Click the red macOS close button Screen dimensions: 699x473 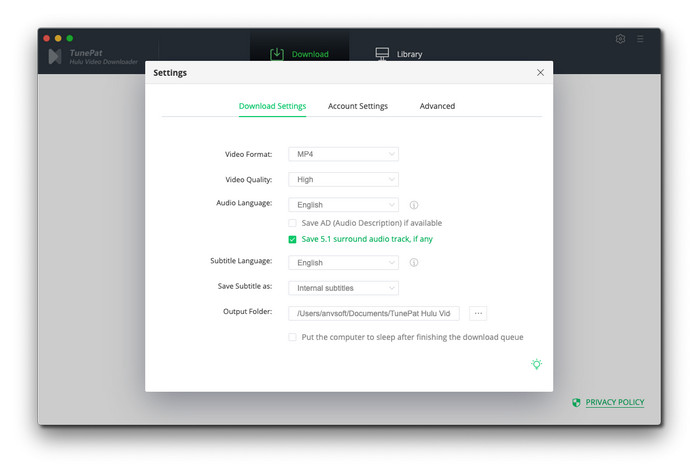[x=46, y=38]
